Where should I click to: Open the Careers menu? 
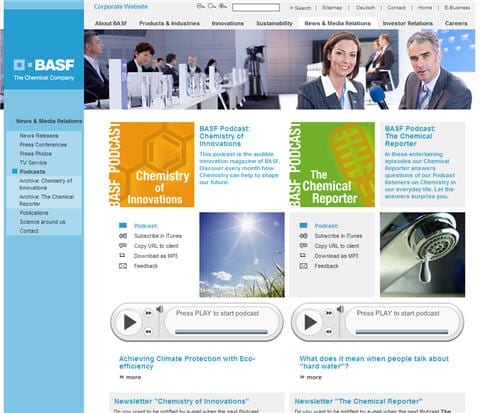[456, 23]
